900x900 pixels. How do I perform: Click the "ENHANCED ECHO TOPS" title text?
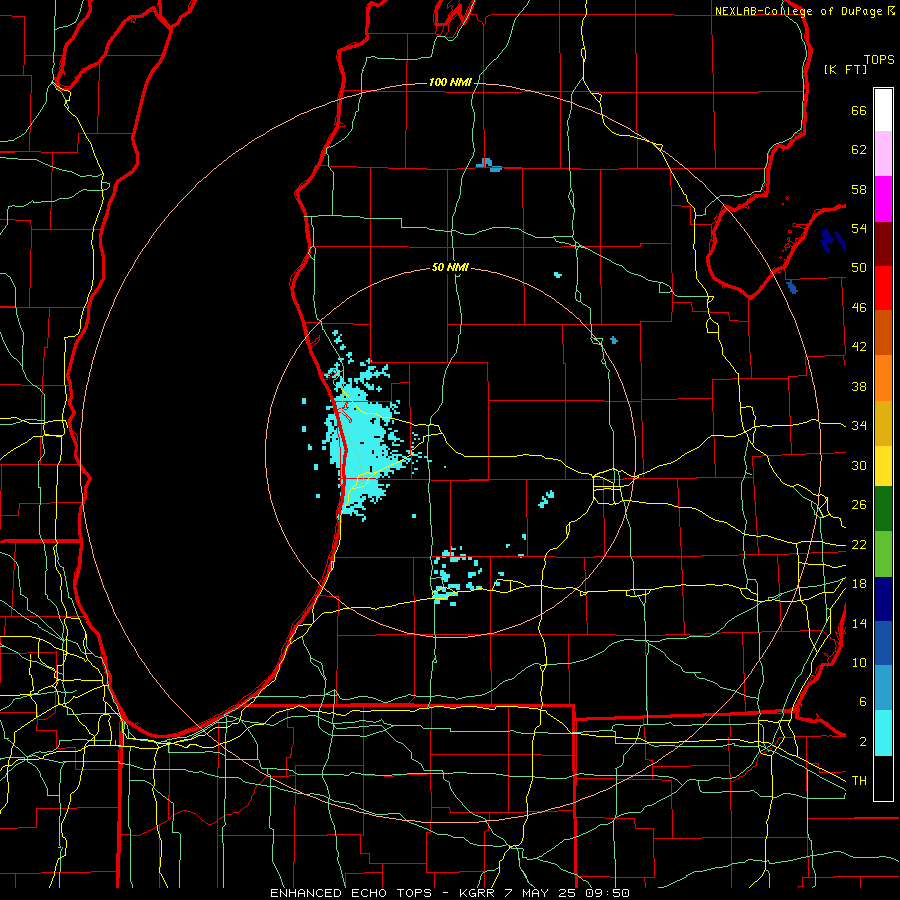[351, 893]
